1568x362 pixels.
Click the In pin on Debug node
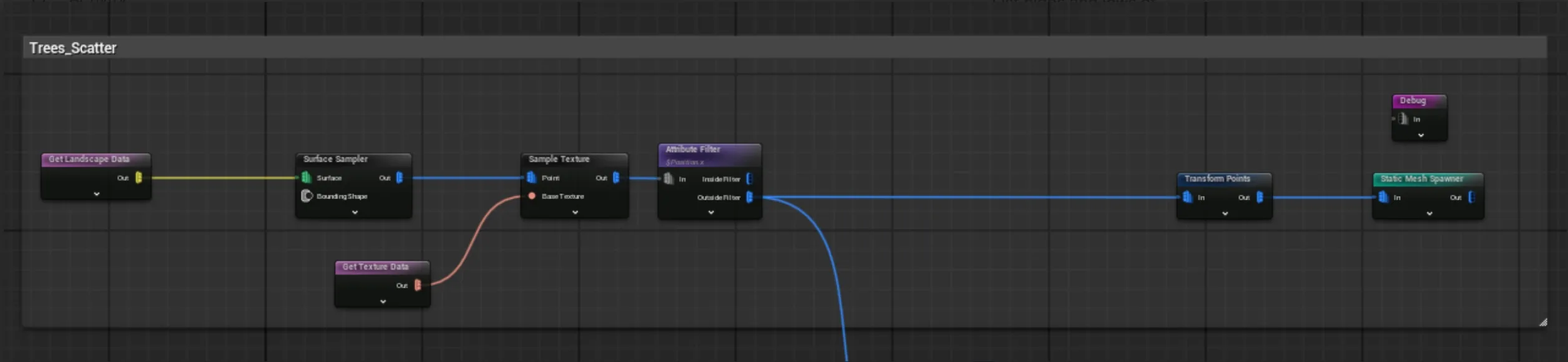point(1403,119)
